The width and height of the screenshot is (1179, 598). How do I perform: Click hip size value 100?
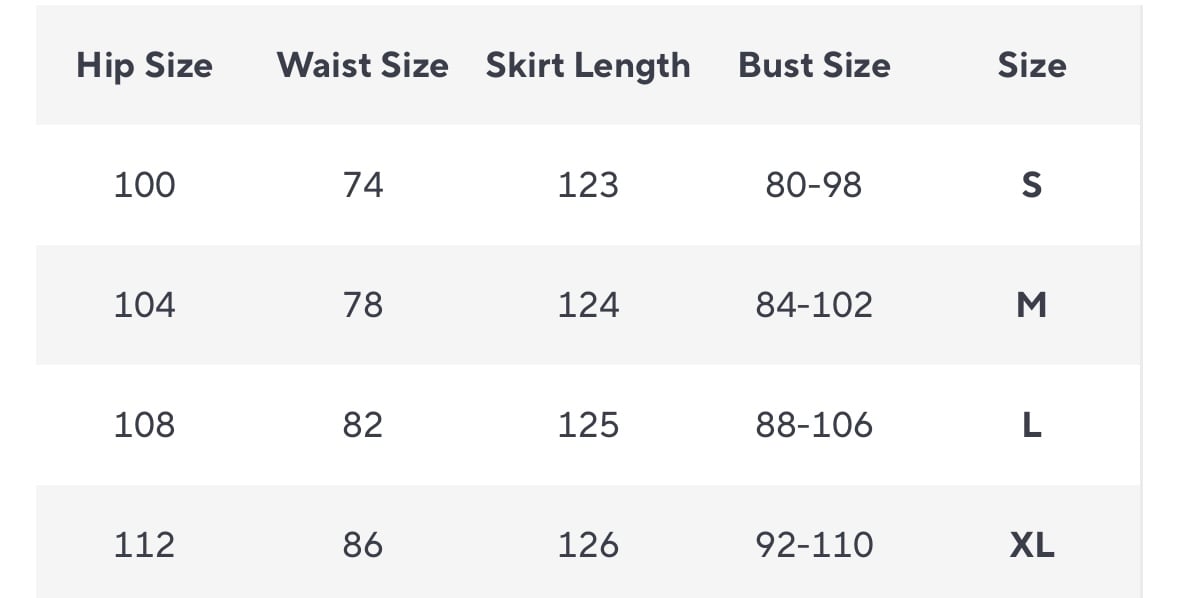tap(144, 185)
